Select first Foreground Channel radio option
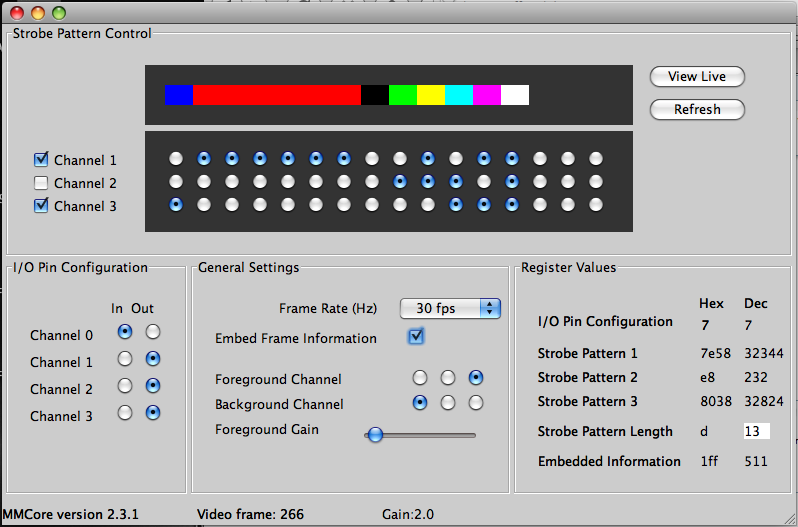798x527 pixels. 420,378
